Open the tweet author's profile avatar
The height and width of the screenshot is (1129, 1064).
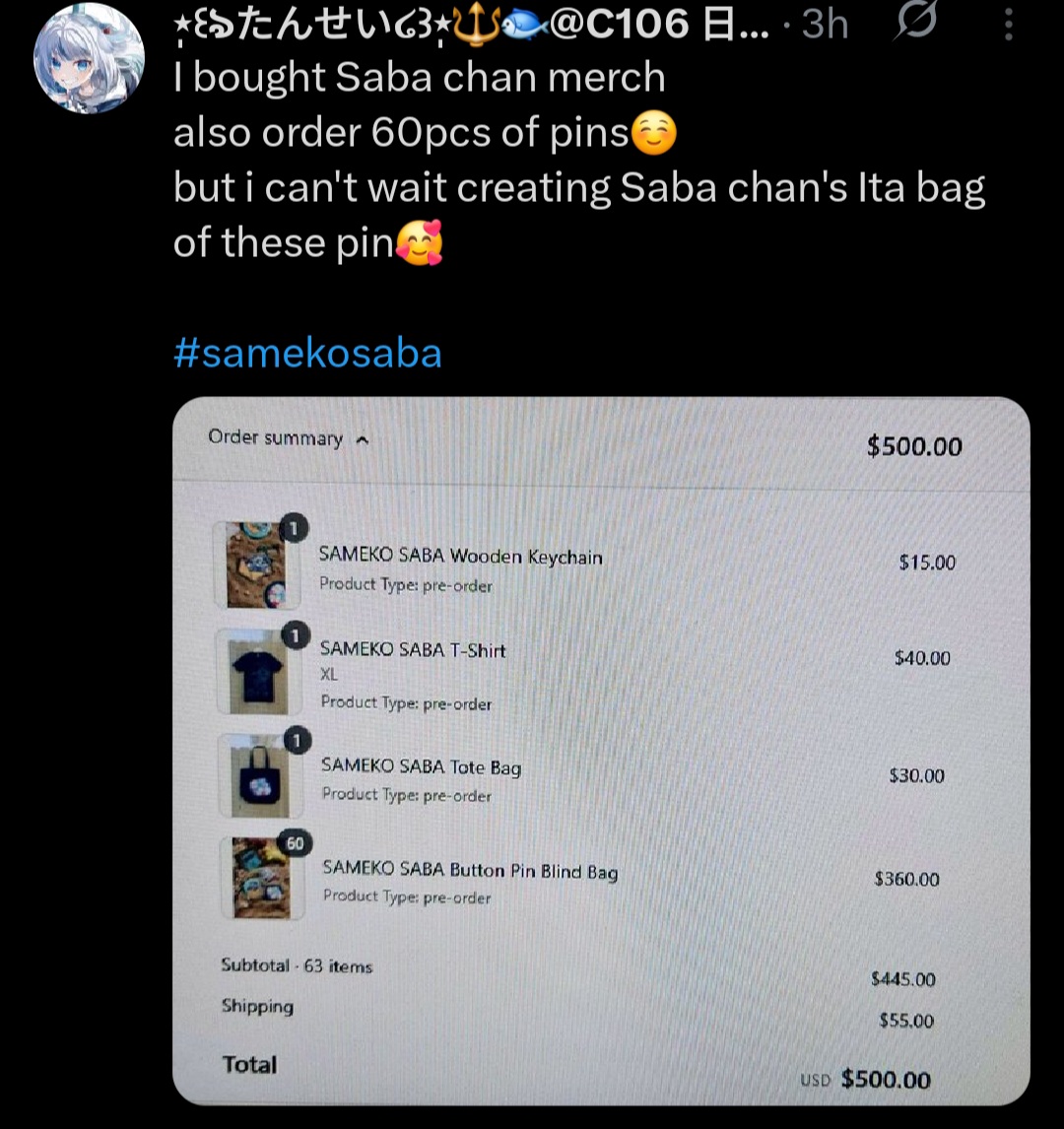[90, 58]
